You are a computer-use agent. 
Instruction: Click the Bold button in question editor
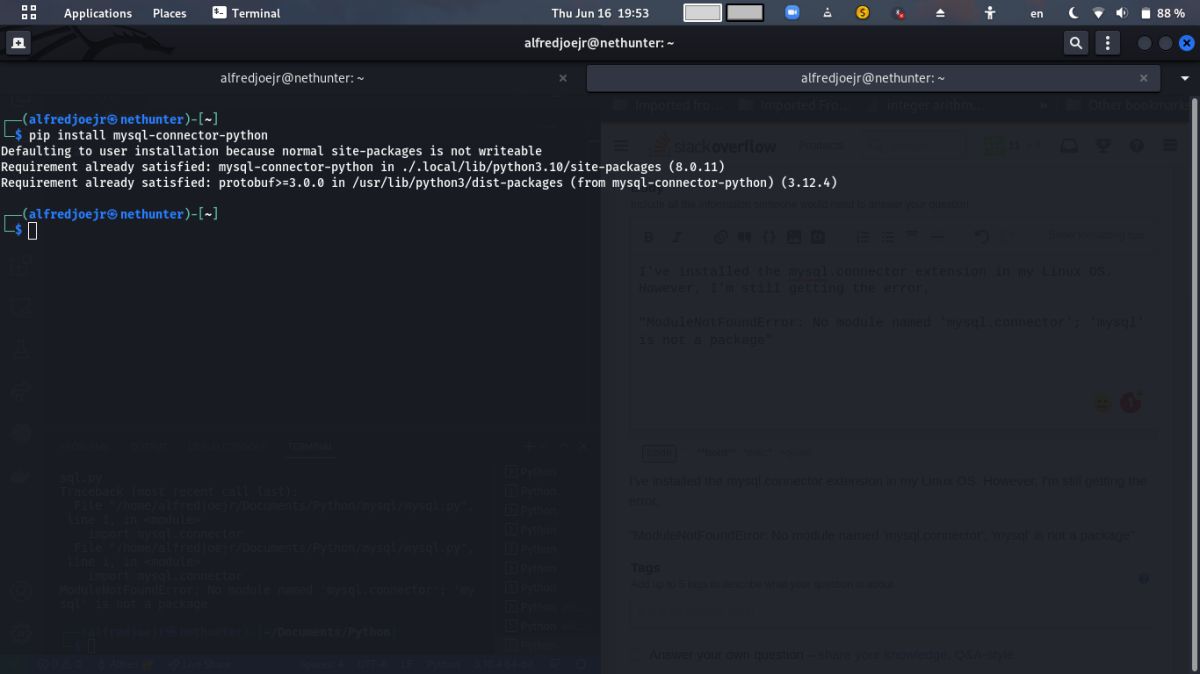pos(648,237)
